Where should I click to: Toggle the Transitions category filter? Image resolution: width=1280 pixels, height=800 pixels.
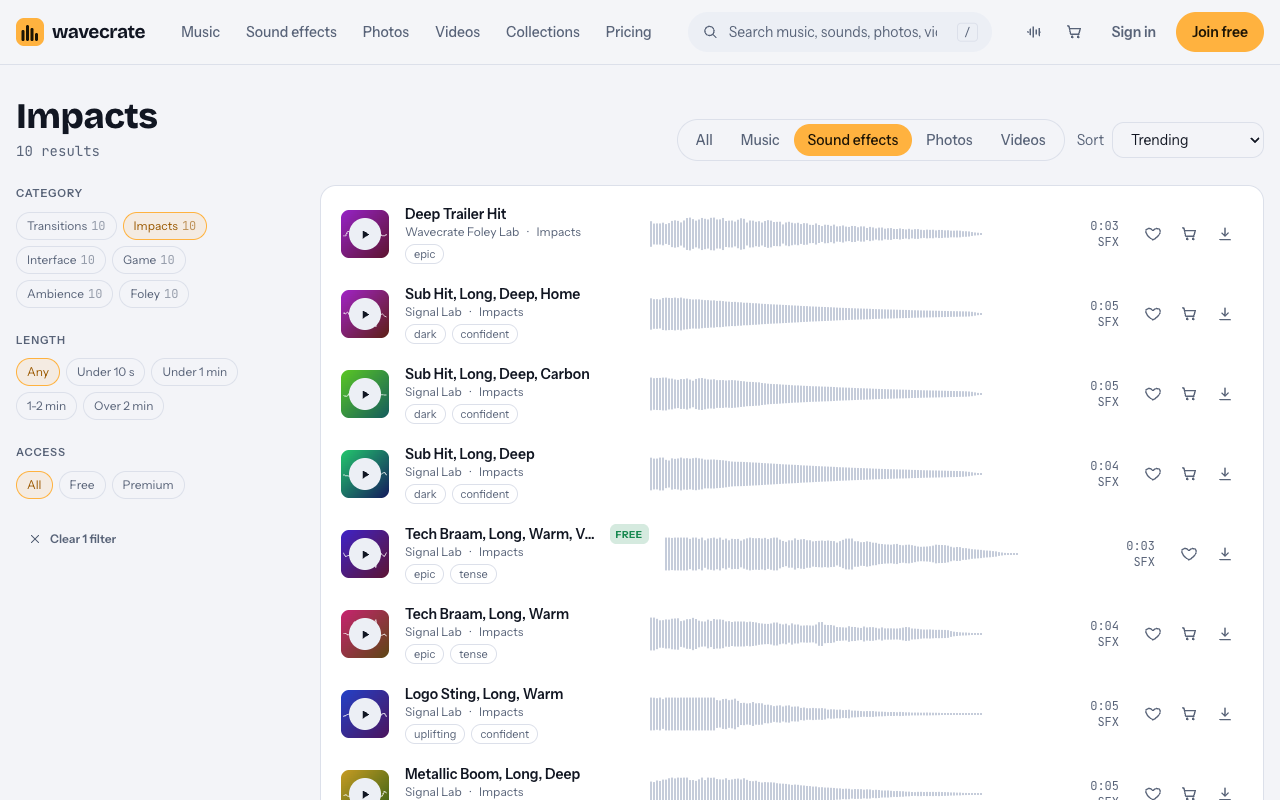point(66,226)
